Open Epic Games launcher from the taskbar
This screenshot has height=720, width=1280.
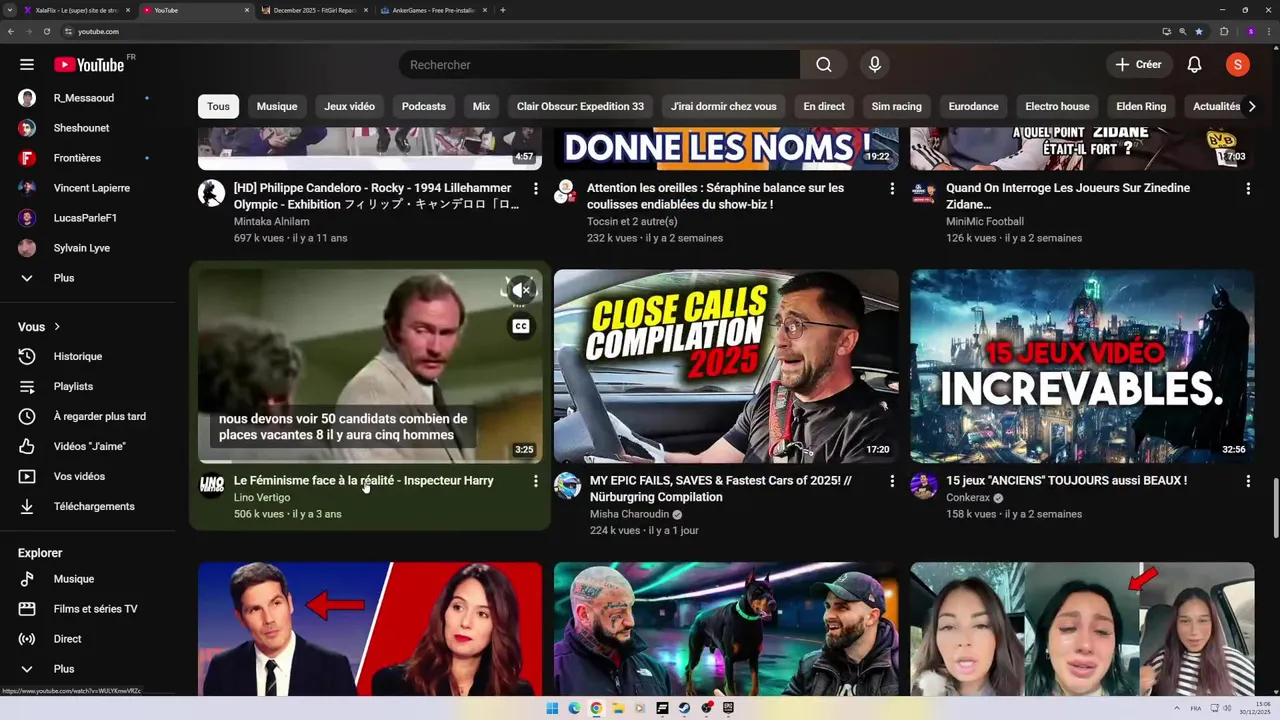pos(728,708)
